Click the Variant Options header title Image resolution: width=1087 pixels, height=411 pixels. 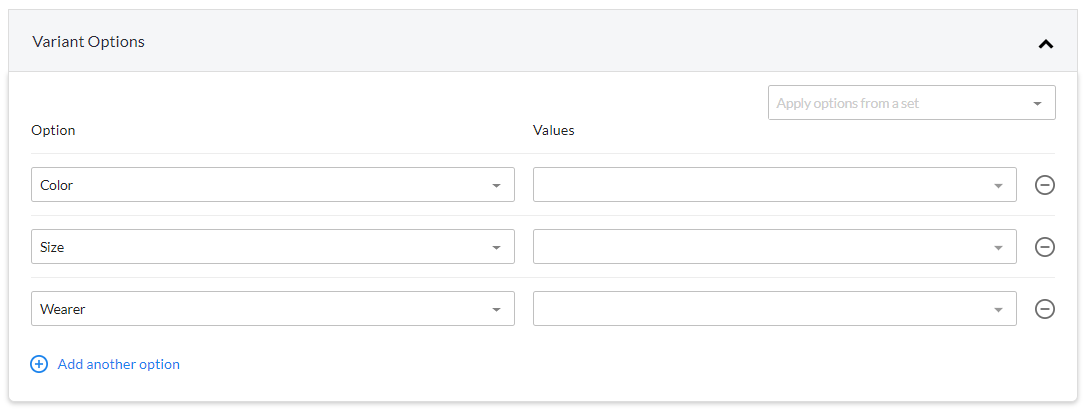[88, 42]
